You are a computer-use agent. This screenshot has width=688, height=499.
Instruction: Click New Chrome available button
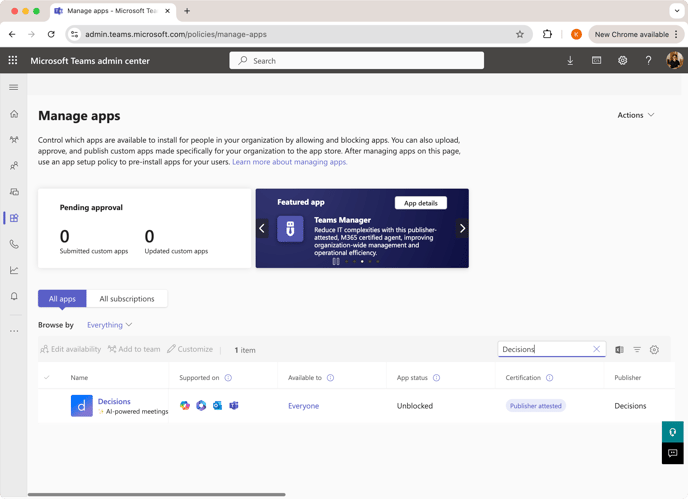pos(636,34)
